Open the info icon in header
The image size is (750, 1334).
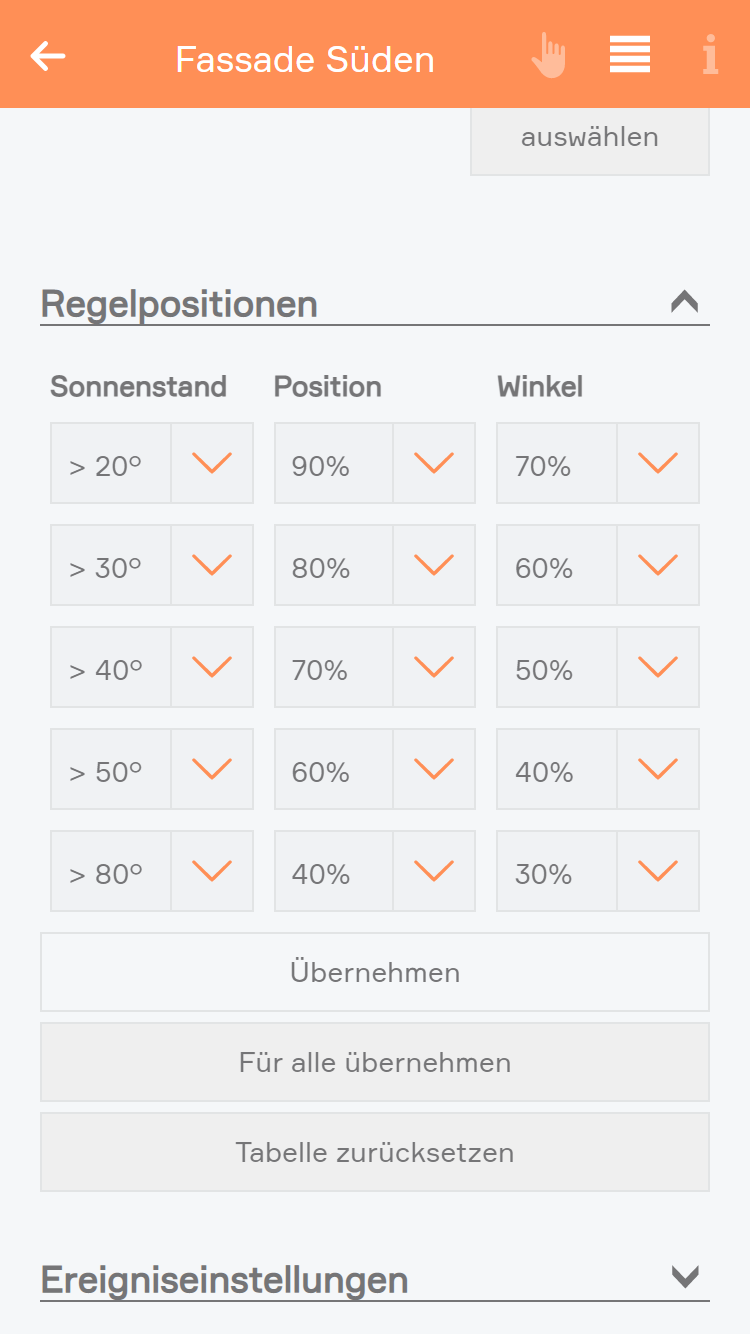coord(710,55)
